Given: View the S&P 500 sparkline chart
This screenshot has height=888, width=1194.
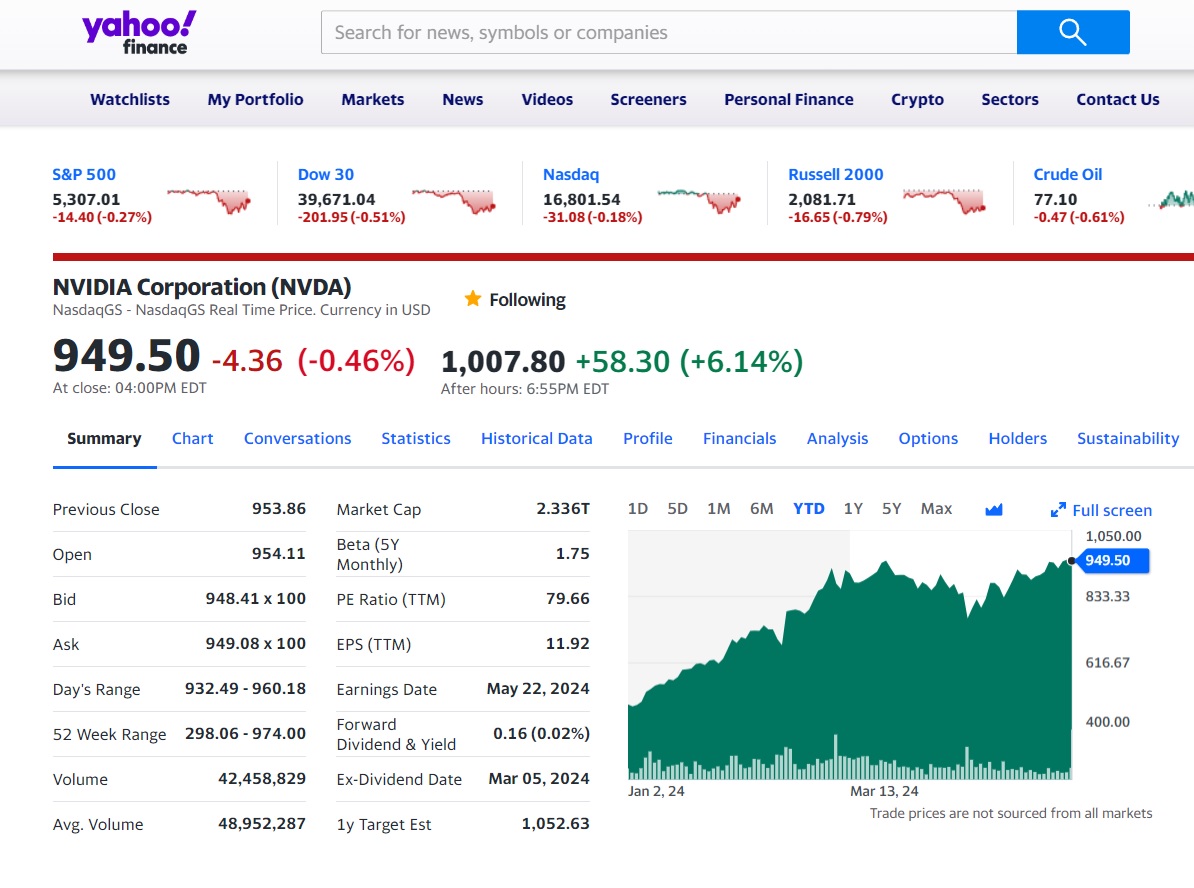Looking at the screenshot, I should [x=209, y=200].
